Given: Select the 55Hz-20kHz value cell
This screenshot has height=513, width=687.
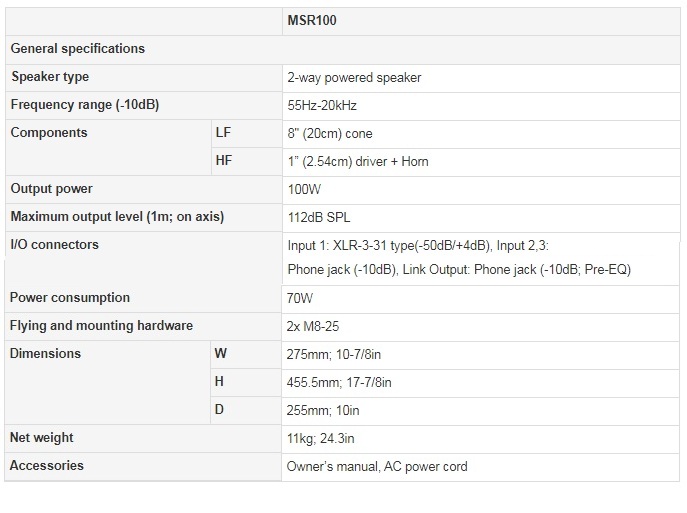Looking at the screenshot, I should coord(481,106).
